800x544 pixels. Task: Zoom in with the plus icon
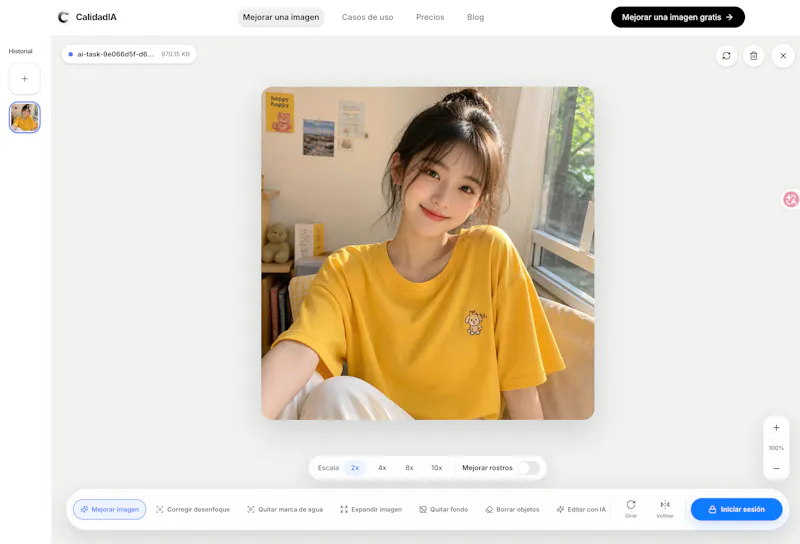pyautogui.click(x=776, y=428)
